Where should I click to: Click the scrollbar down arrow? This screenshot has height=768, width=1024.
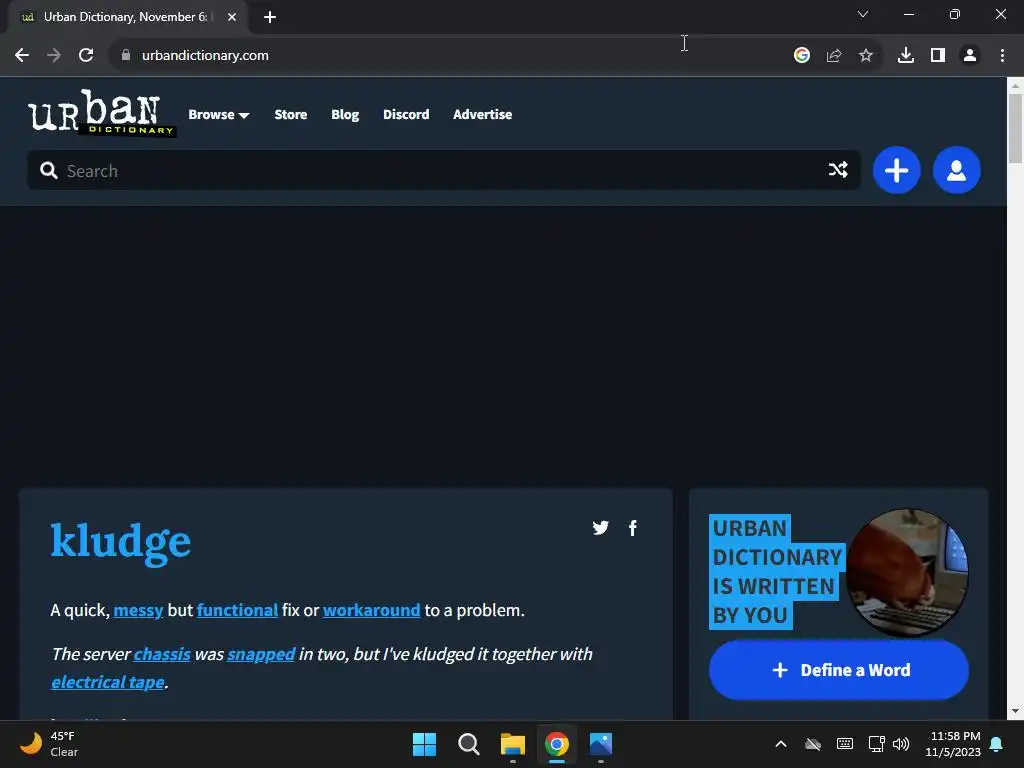tap(1015, 711)
